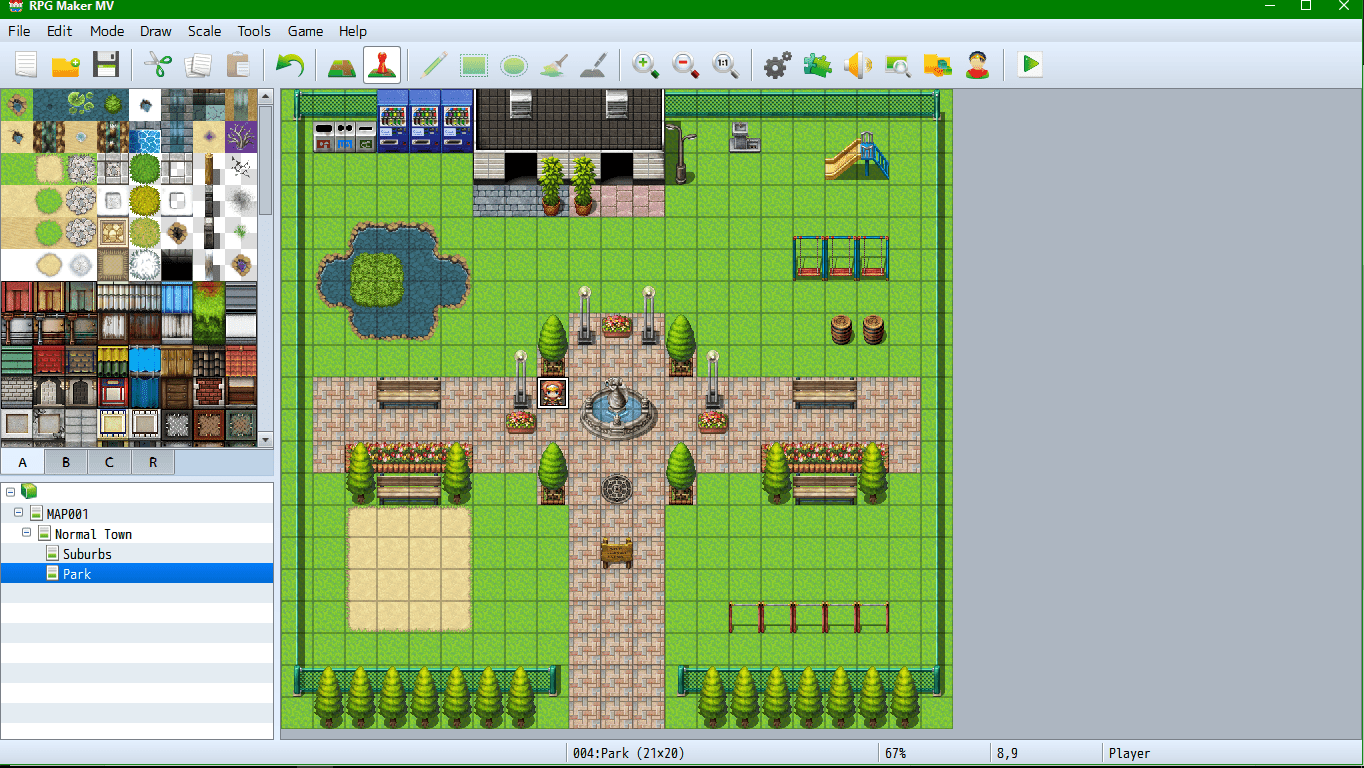Collapse the MAP001 tree node

pyautogui.click(x=18, y=512)
